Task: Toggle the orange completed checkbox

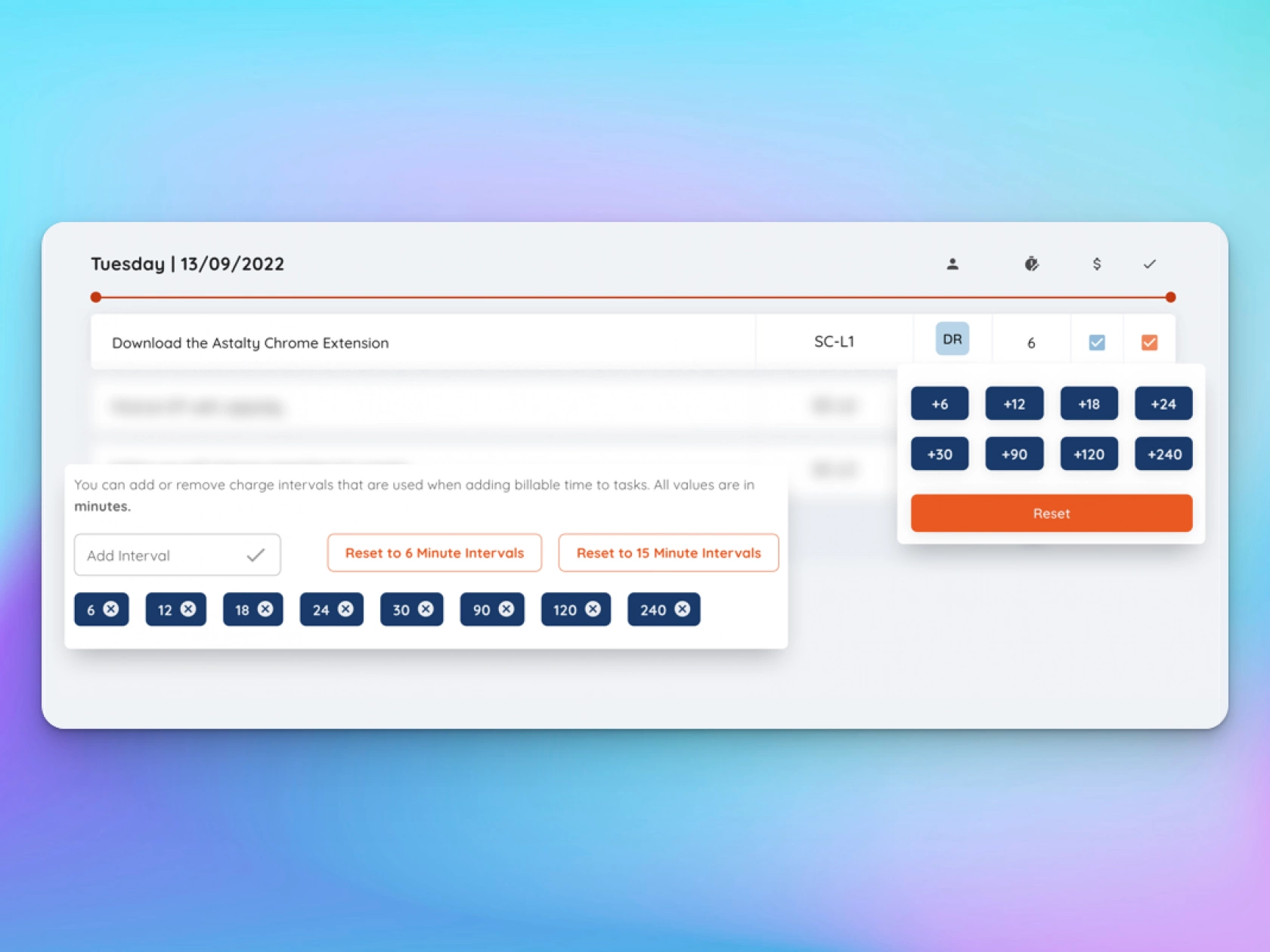Action: tap(1149, 342)
